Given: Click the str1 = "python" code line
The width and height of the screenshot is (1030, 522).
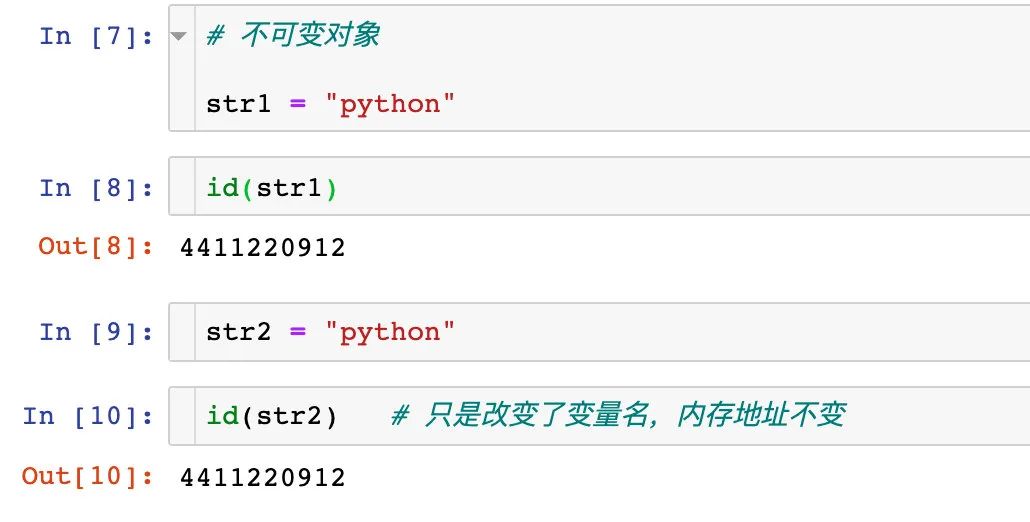Looking at the screenshot, I should click(x=330, y=104).
